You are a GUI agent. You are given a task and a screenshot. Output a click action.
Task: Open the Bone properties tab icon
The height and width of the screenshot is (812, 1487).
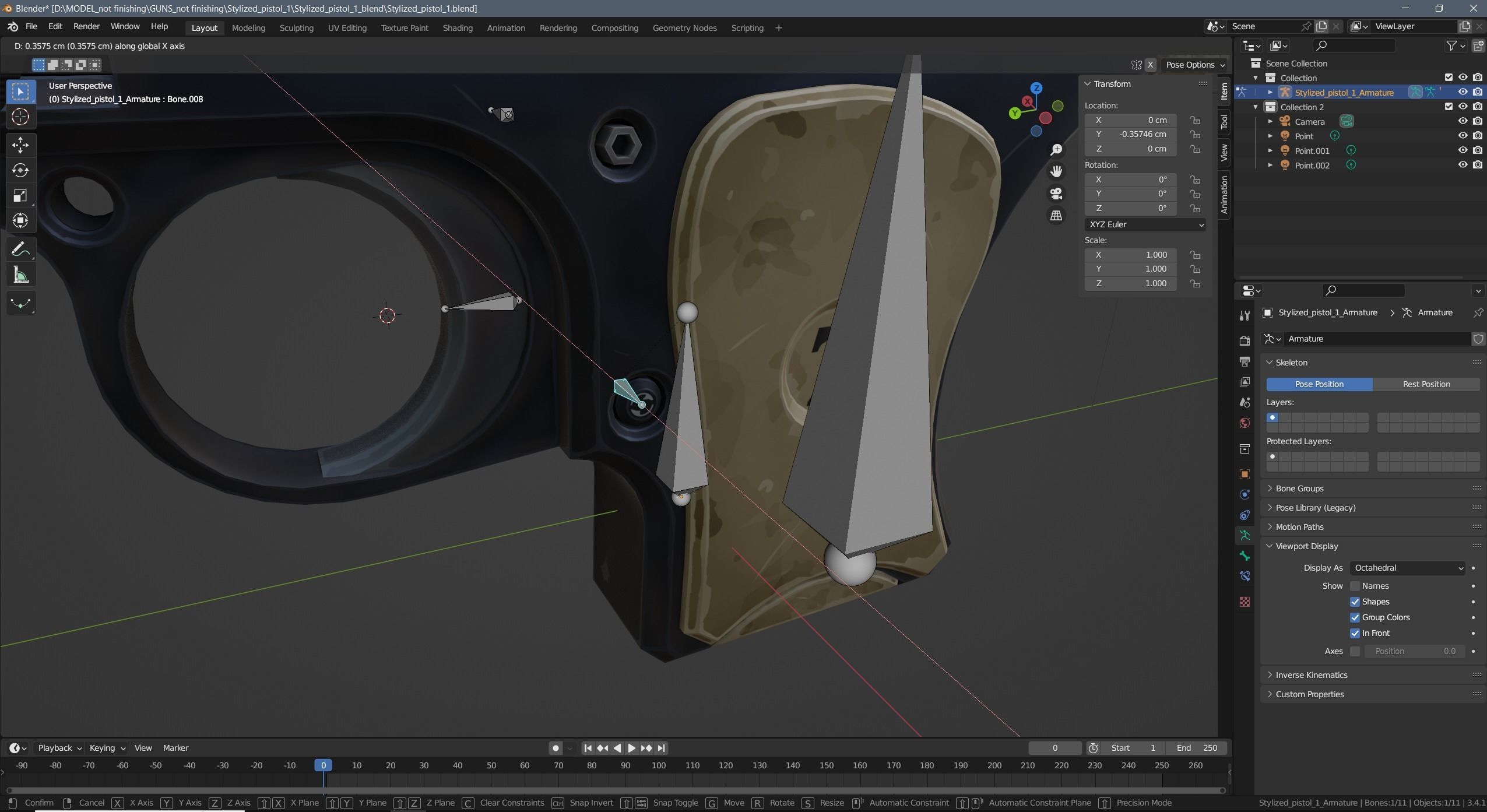click(x=1245, y=556)
